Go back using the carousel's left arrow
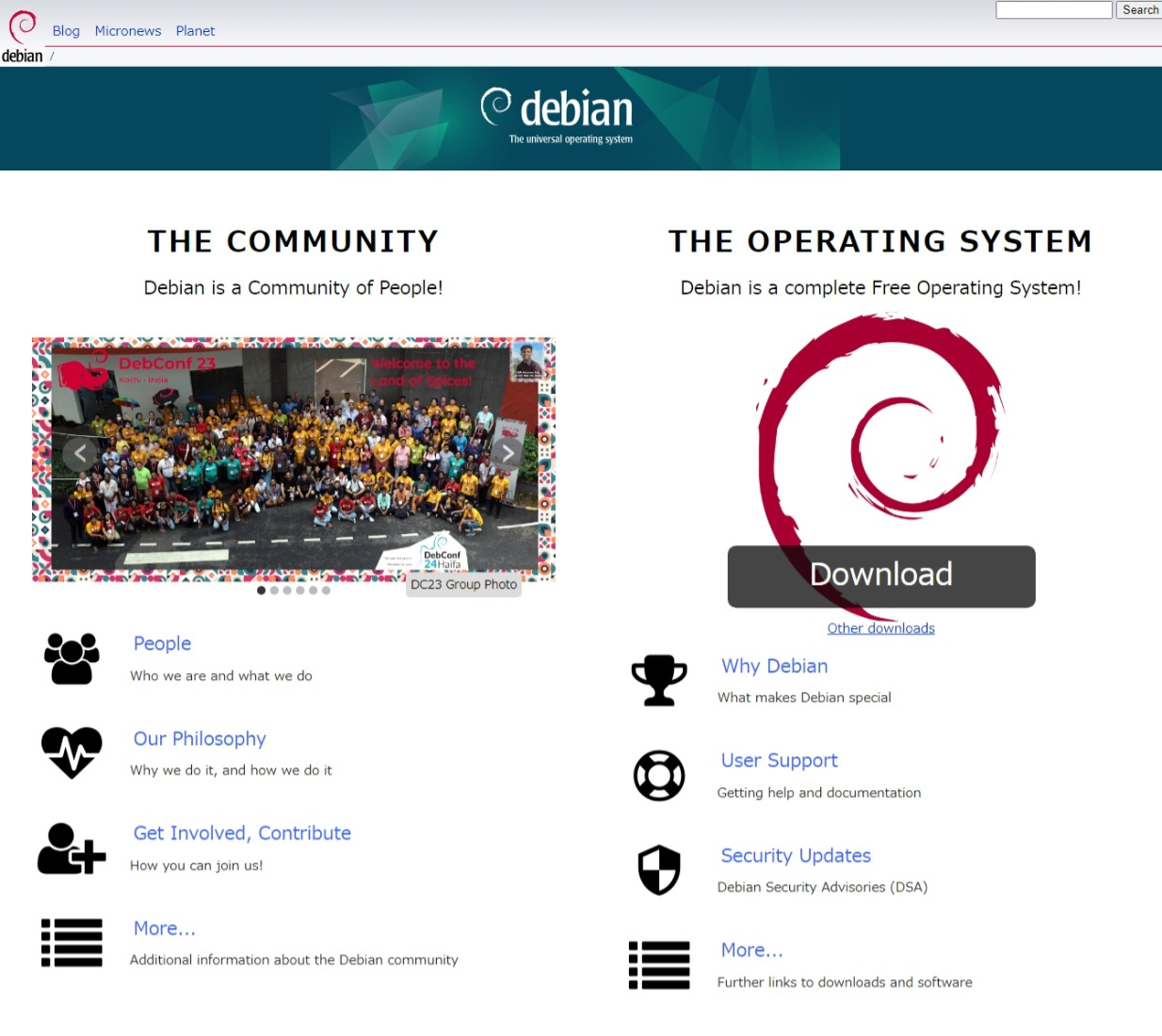1162x1036 pixels. (x=80, y=453)
